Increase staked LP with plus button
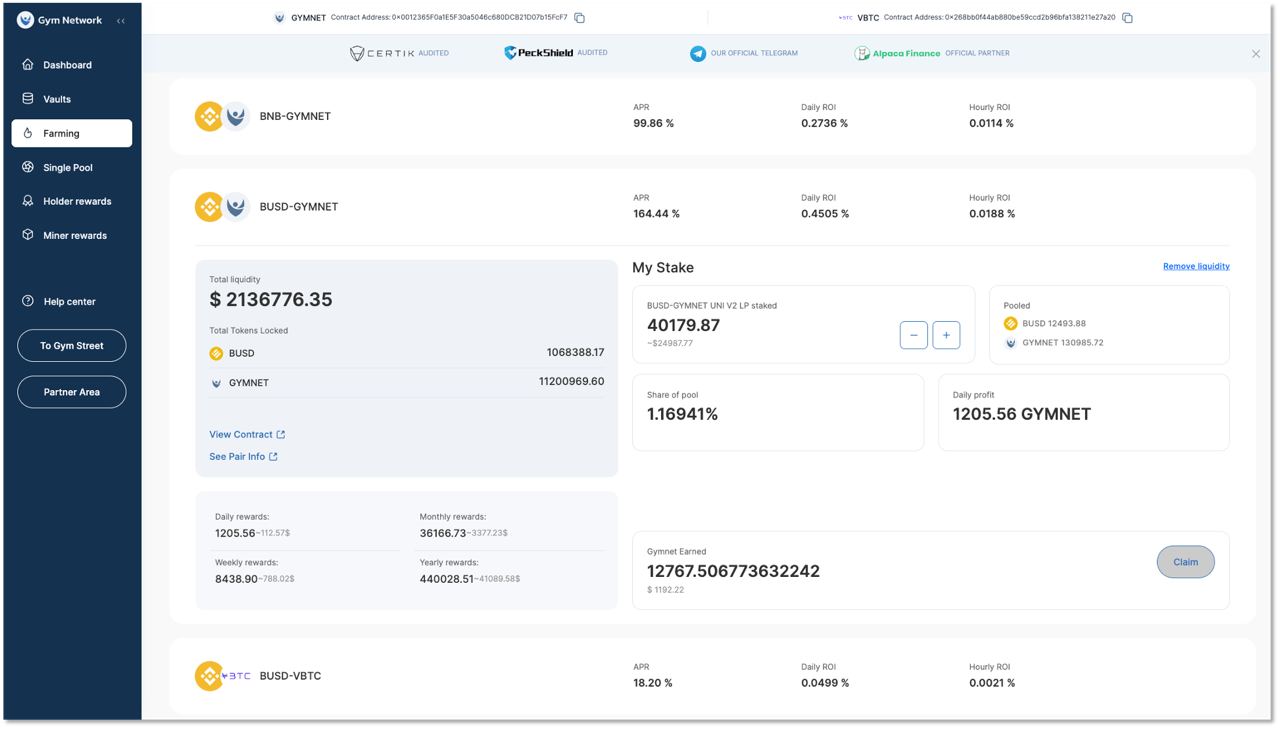 (946, 335)
